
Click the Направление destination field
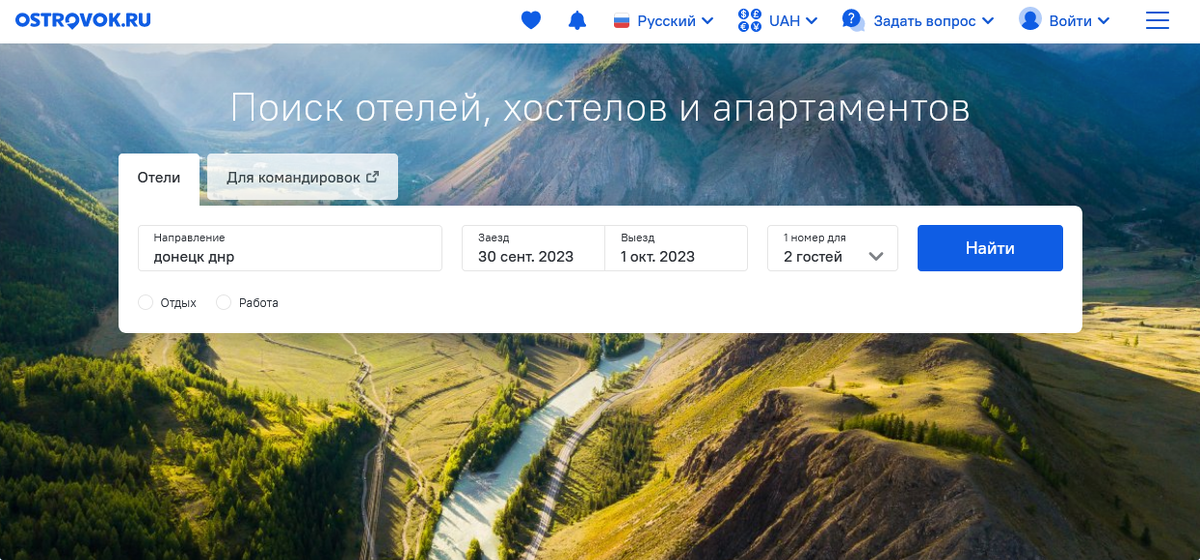(x=290, y=248)
